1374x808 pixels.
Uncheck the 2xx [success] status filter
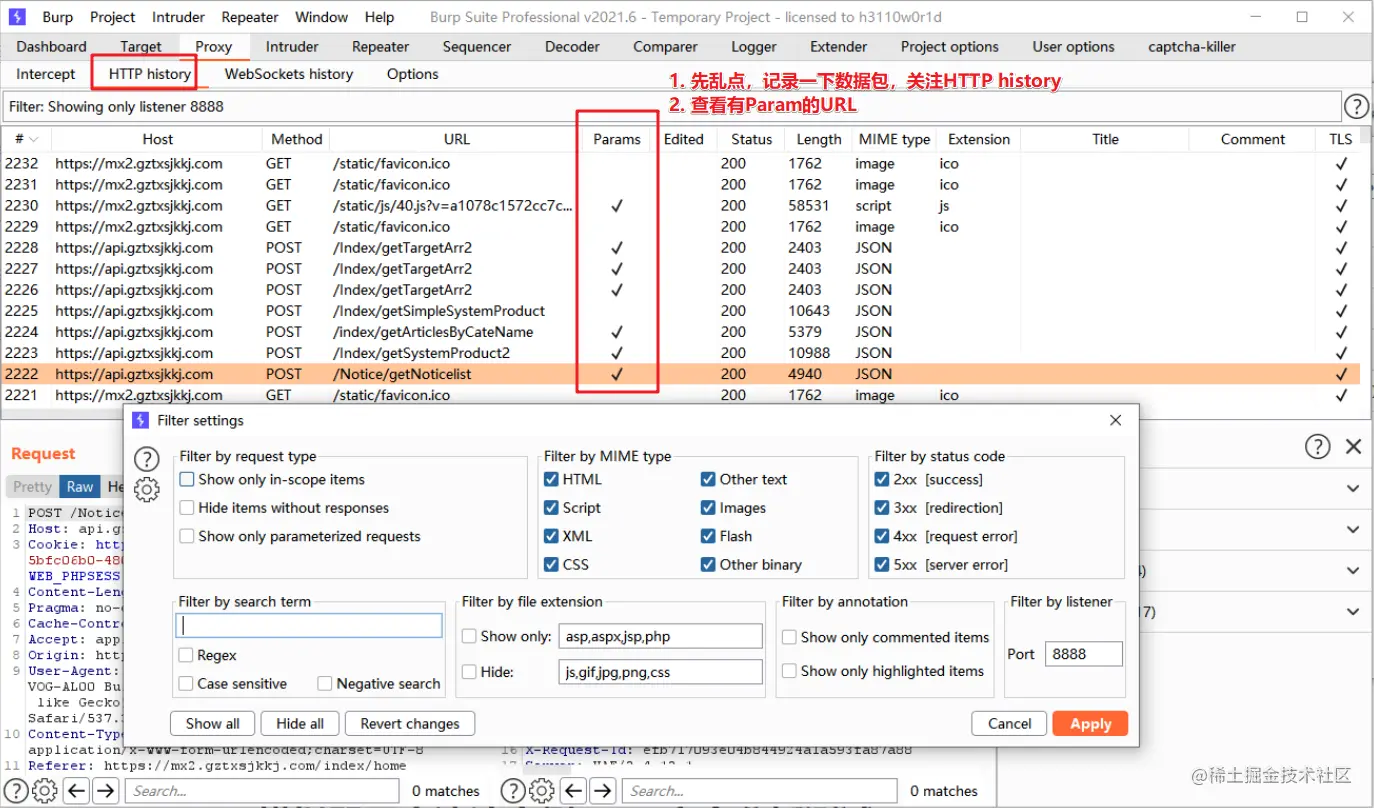tap(882, 479)
